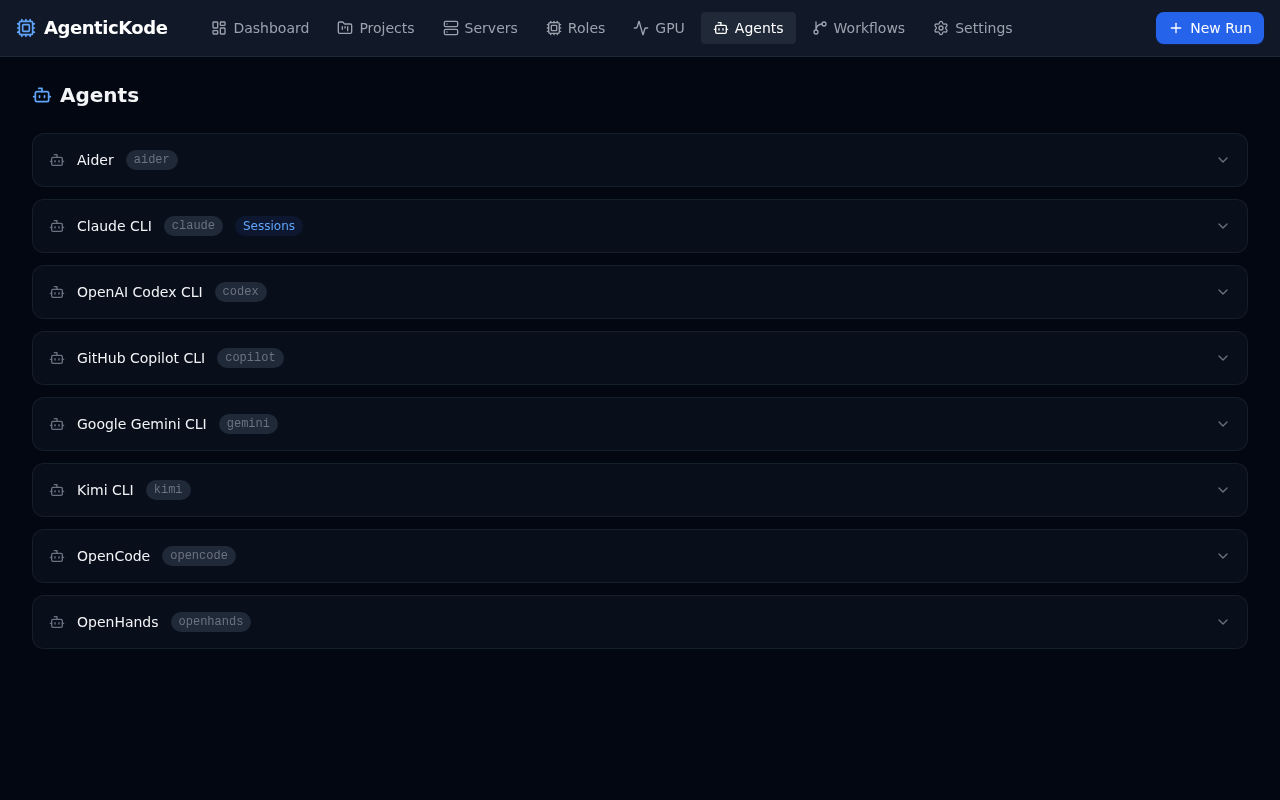Expand the GitHub Copilot CLI section
Screen dimensions: 1280x800
1223,358
